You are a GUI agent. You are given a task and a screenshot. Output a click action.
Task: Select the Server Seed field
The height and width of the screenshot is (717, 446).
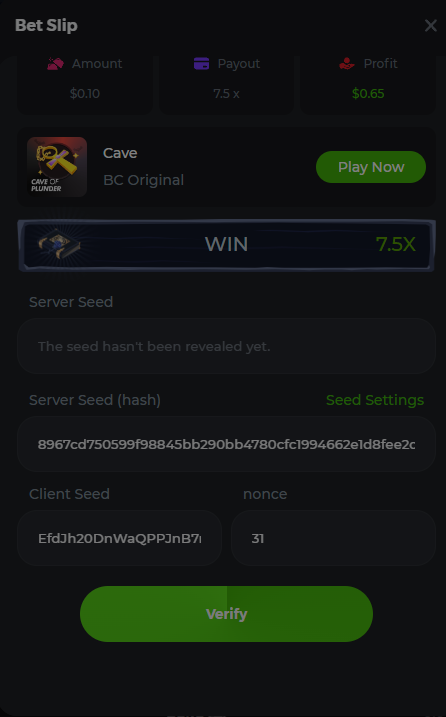click(x=226, y=346)
